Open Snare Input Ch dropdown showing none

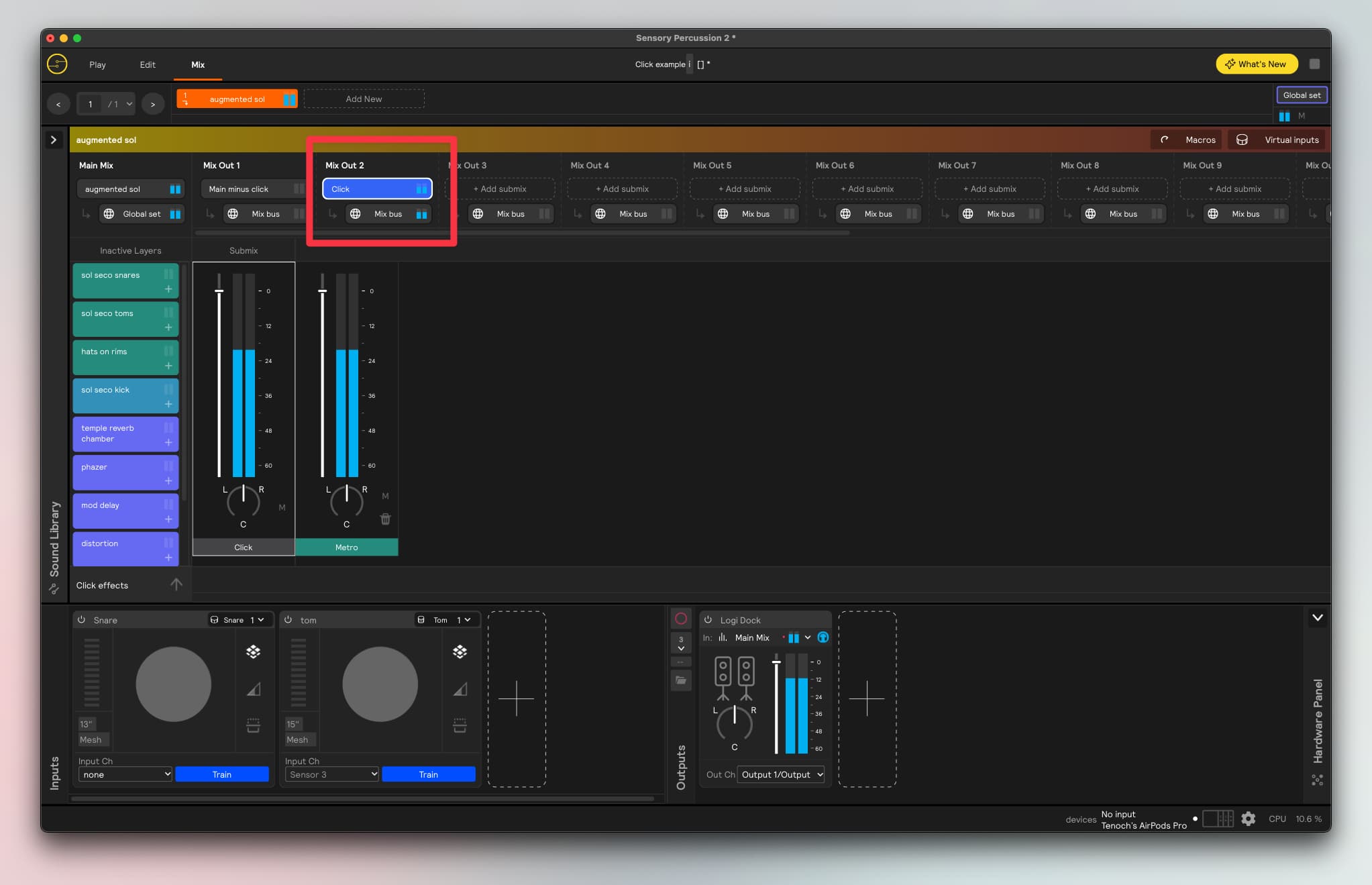click(x=125, y=774)
